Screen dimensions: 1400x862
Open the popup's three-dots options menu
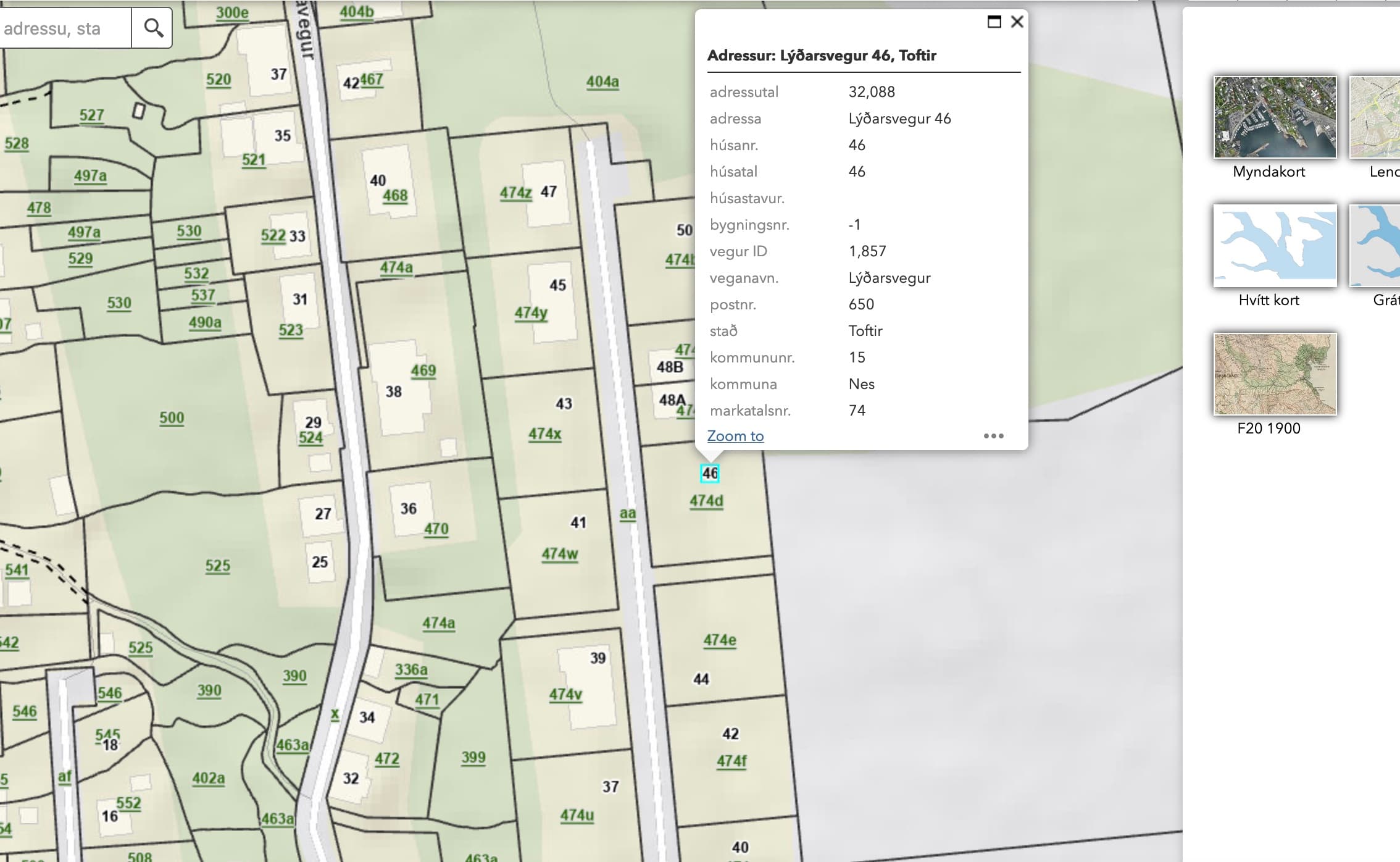coord(993,436)
